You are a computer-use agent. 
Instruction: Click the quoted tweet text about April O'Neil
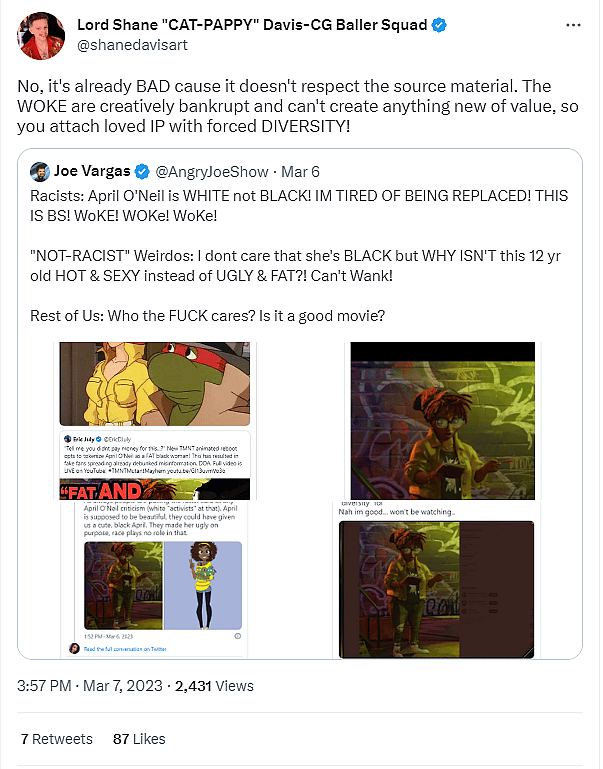pos(299,256)
